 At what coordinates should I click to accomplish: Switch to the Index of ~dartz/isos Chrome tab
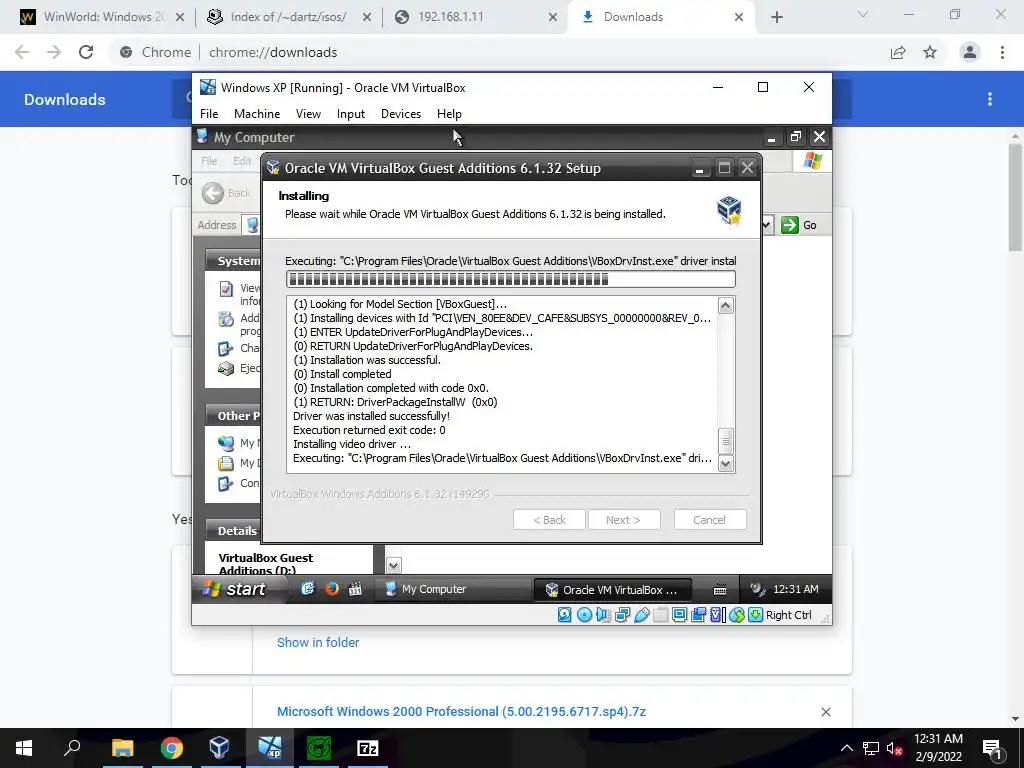(x=289, y=17)
